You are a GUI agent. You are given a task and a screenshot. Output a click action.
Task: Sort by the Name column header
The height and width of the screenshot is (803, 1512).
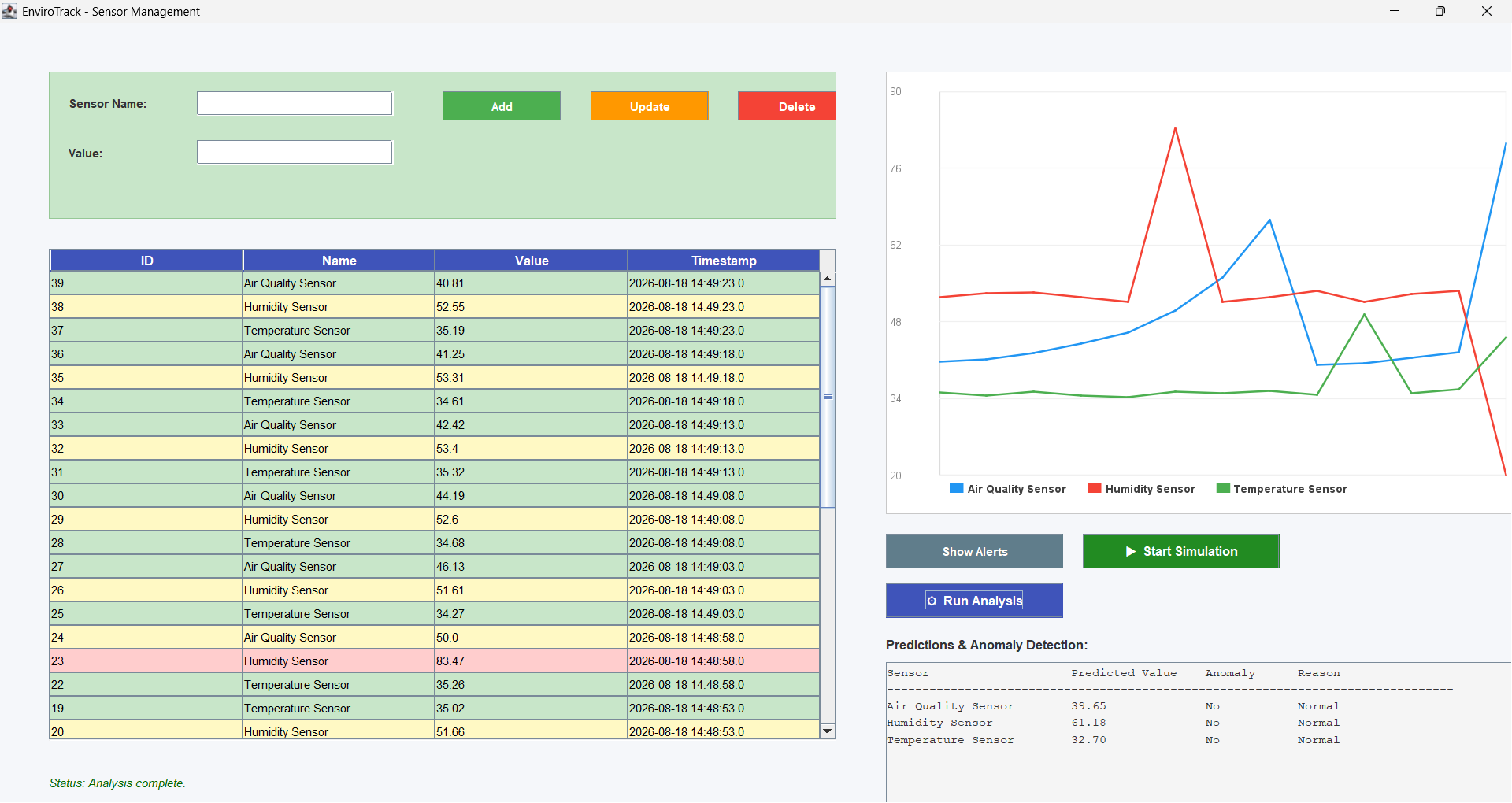[x=339, y=261]
